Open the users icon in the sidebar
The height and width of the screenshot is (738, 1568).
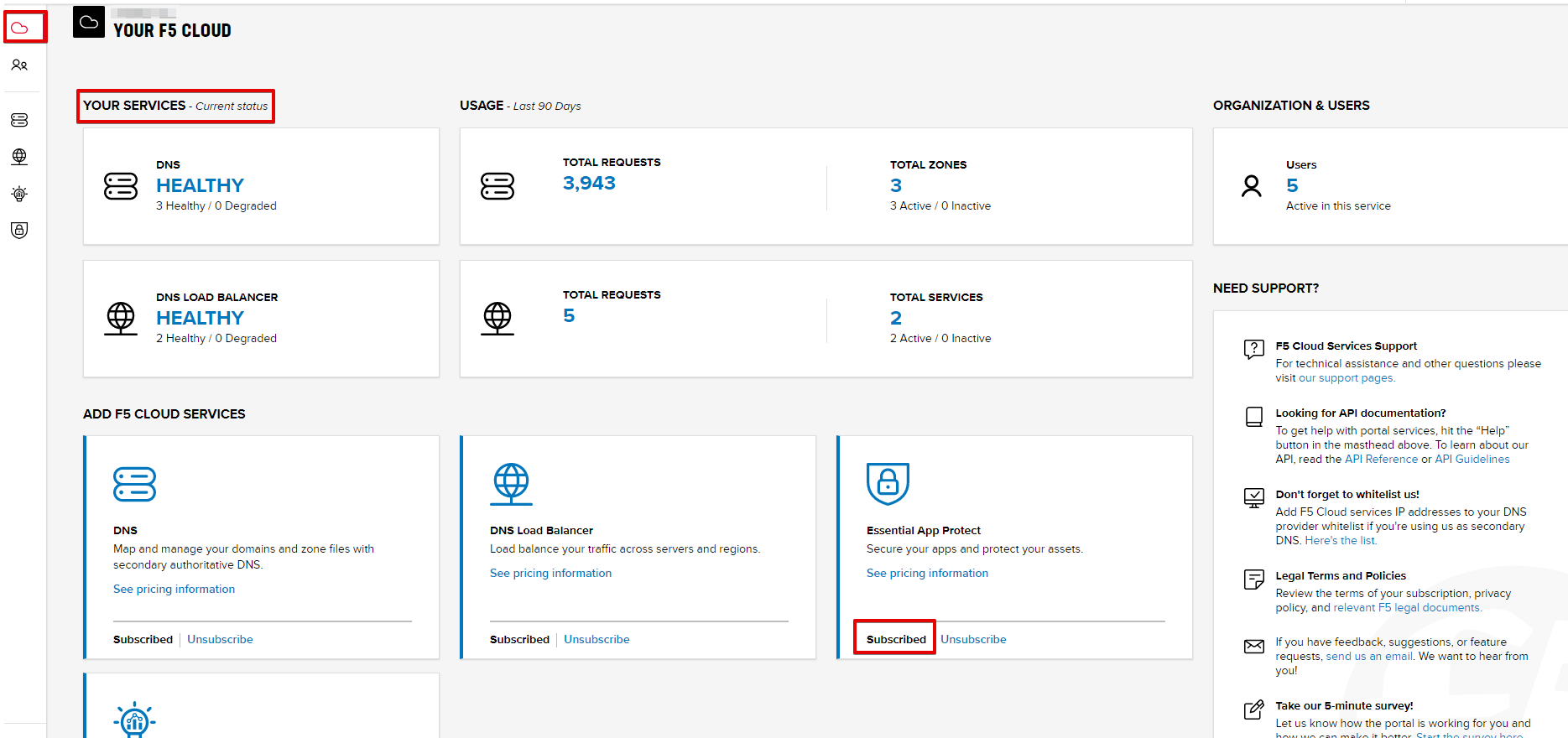point(19,65)
